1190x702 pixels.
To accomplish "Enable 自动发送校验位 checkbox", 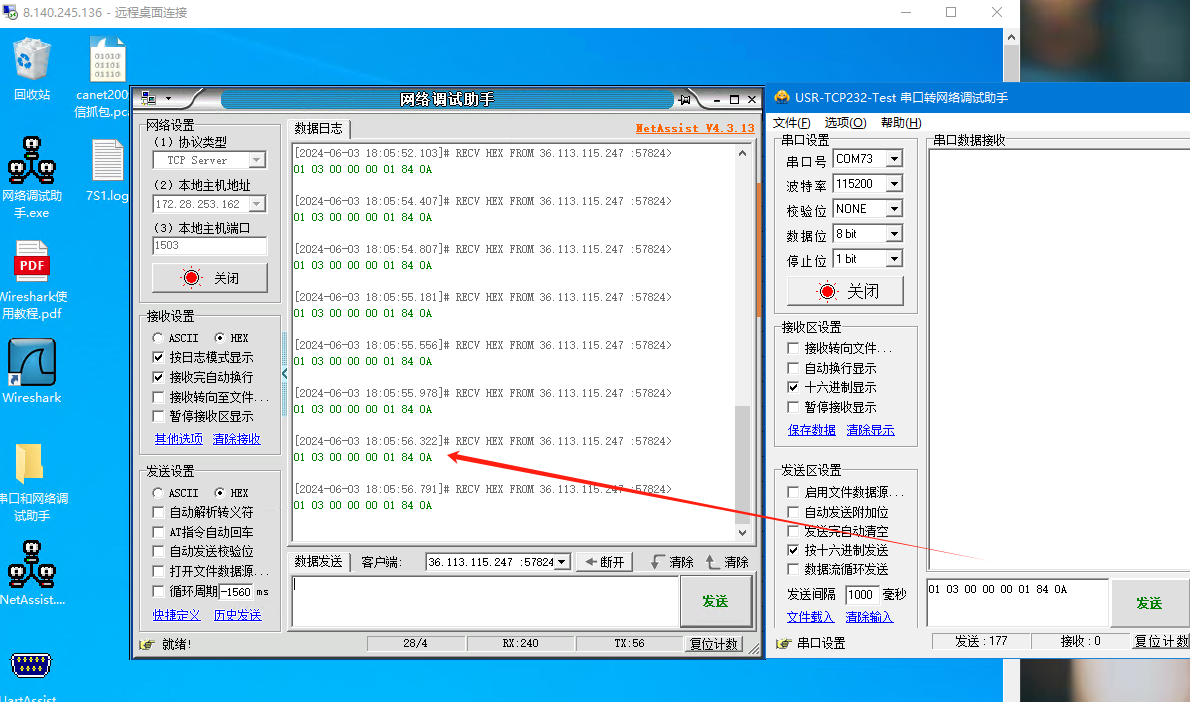I will [x=158, y=551].
